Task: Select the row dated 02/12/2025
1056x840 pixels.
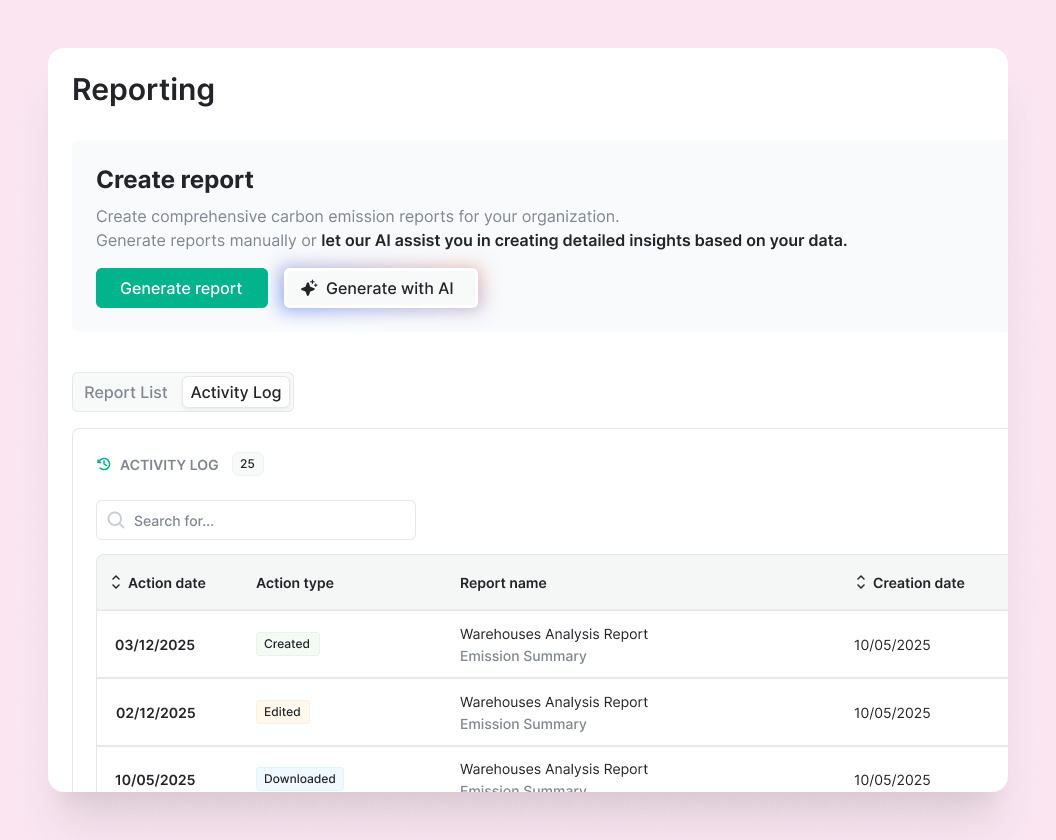Action: pyautogui.click(x=155, y=713)
